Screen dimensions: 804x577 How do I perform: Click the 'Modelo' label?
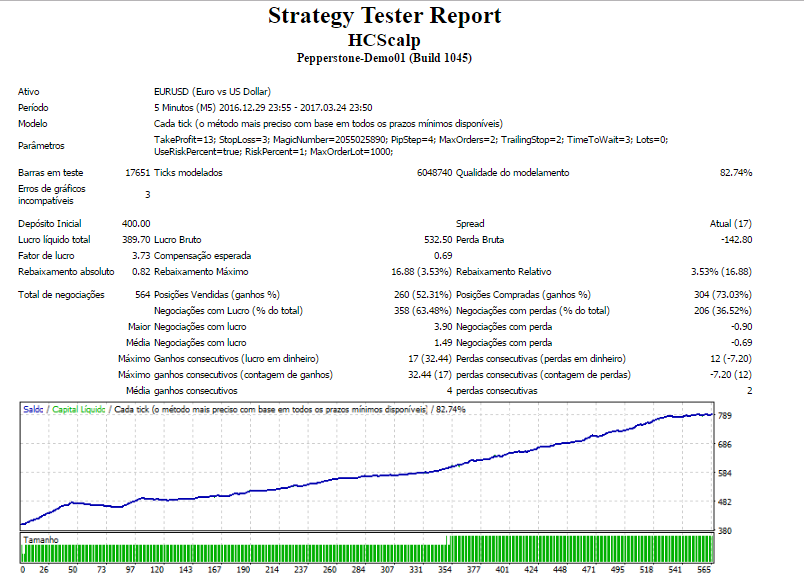pos(32,124)
